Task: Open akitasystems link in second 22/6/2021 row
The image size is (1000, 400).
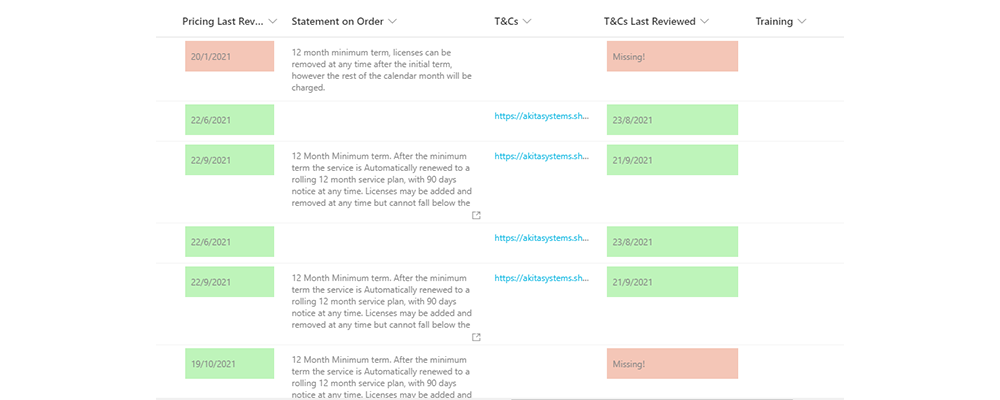Action: 541,238
